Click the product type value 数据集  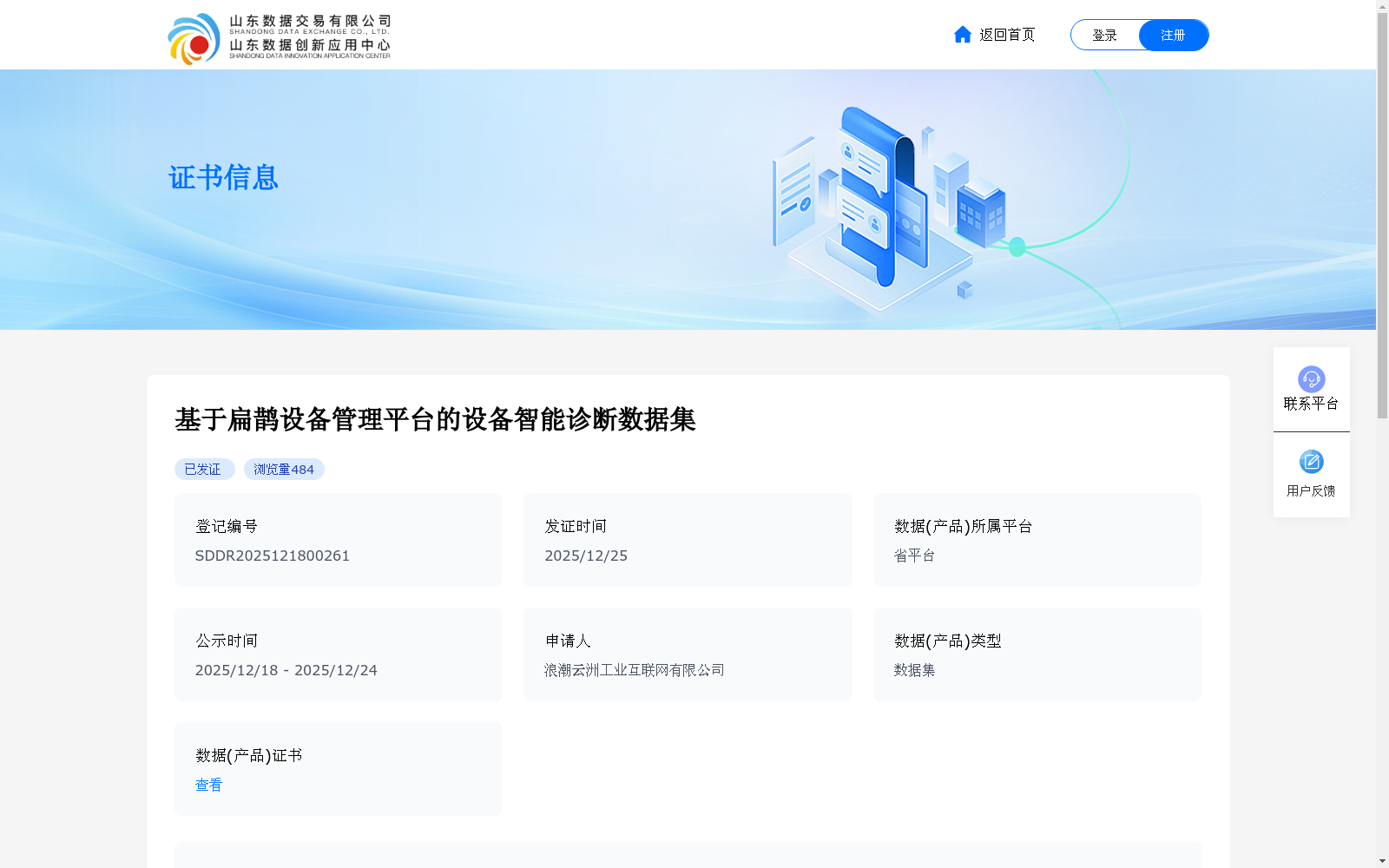pyautogui.click(x=914, y=670)
